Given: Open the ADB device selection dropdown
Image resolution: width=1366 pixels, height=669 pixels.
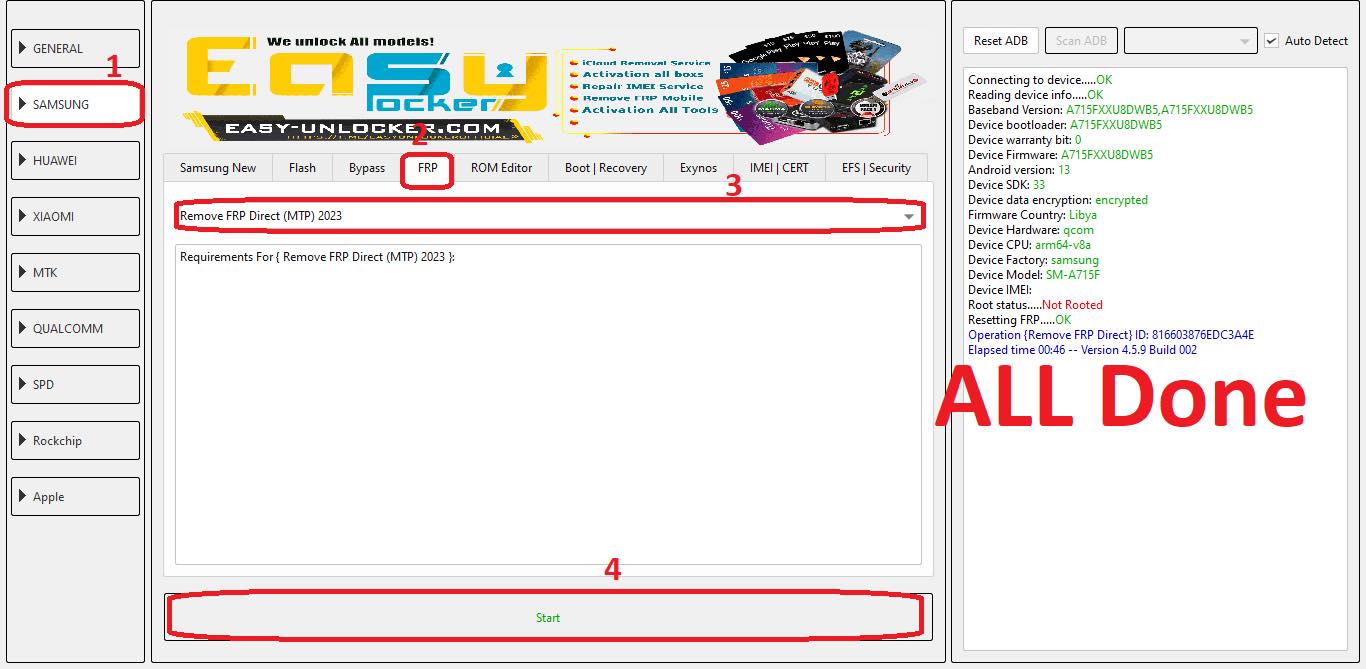Looking at the screenshot, I should click(1190, 41).
